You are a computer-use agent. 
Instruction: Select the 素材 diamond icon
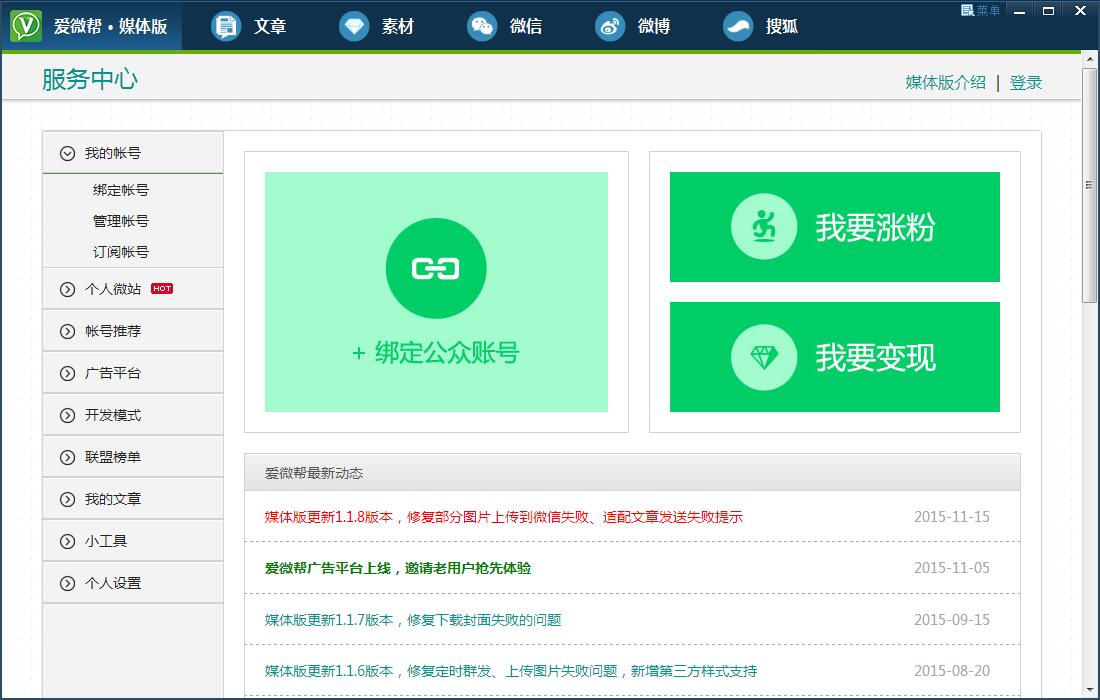(354, 26)
